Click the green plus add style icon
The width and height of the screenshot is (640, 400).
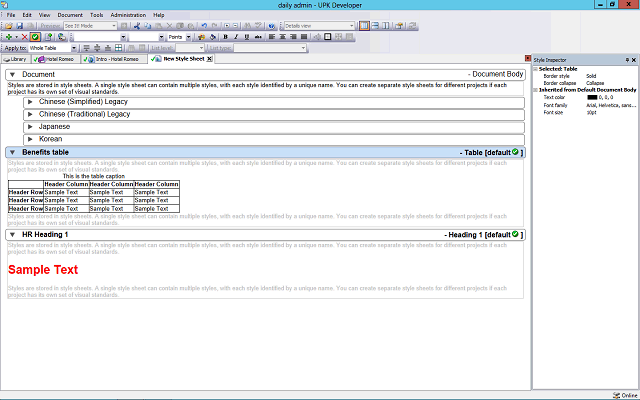pyautogui.click(x=8, y=36)
